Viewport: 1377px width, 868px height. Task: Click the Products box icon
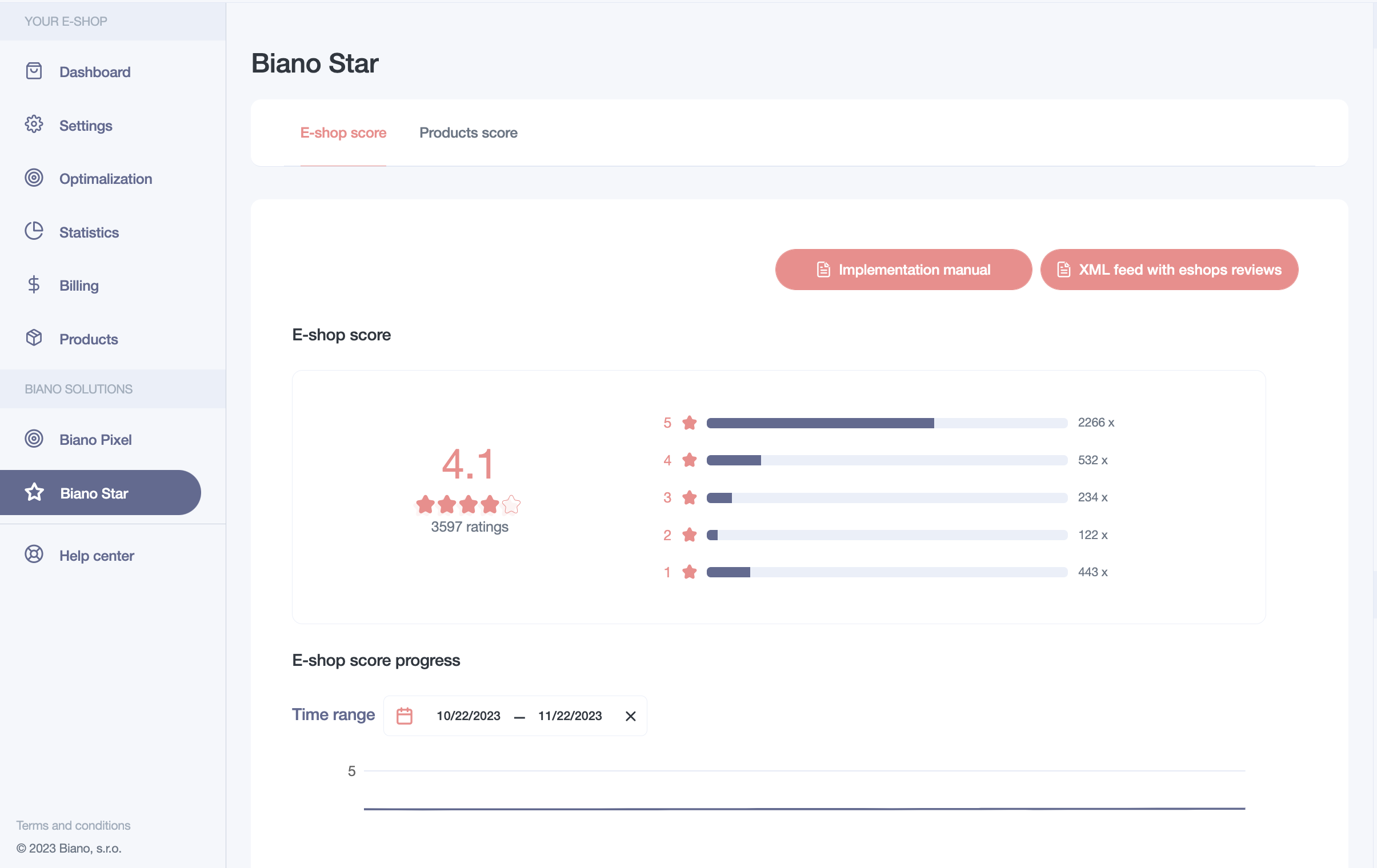pyautogui.click(x=34, y=337)
